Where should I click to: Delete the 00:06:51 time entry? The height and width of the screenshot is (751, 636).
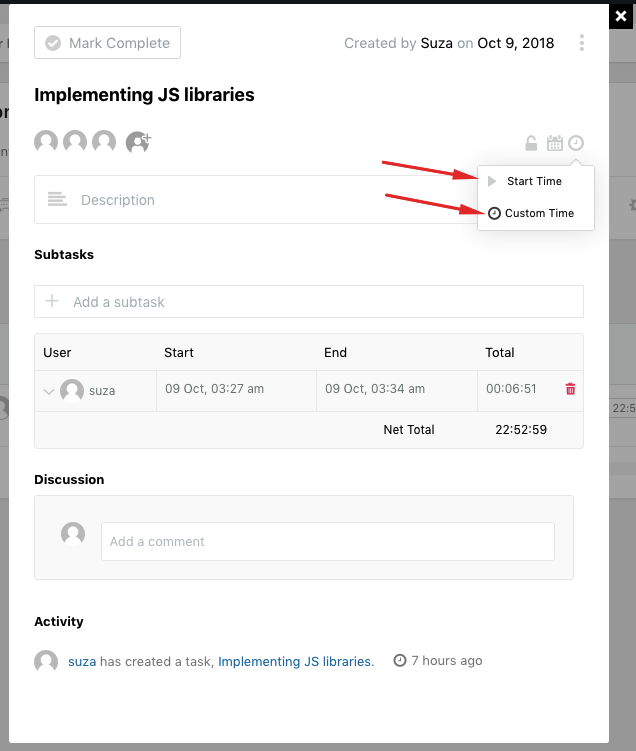tap(570, 389)
